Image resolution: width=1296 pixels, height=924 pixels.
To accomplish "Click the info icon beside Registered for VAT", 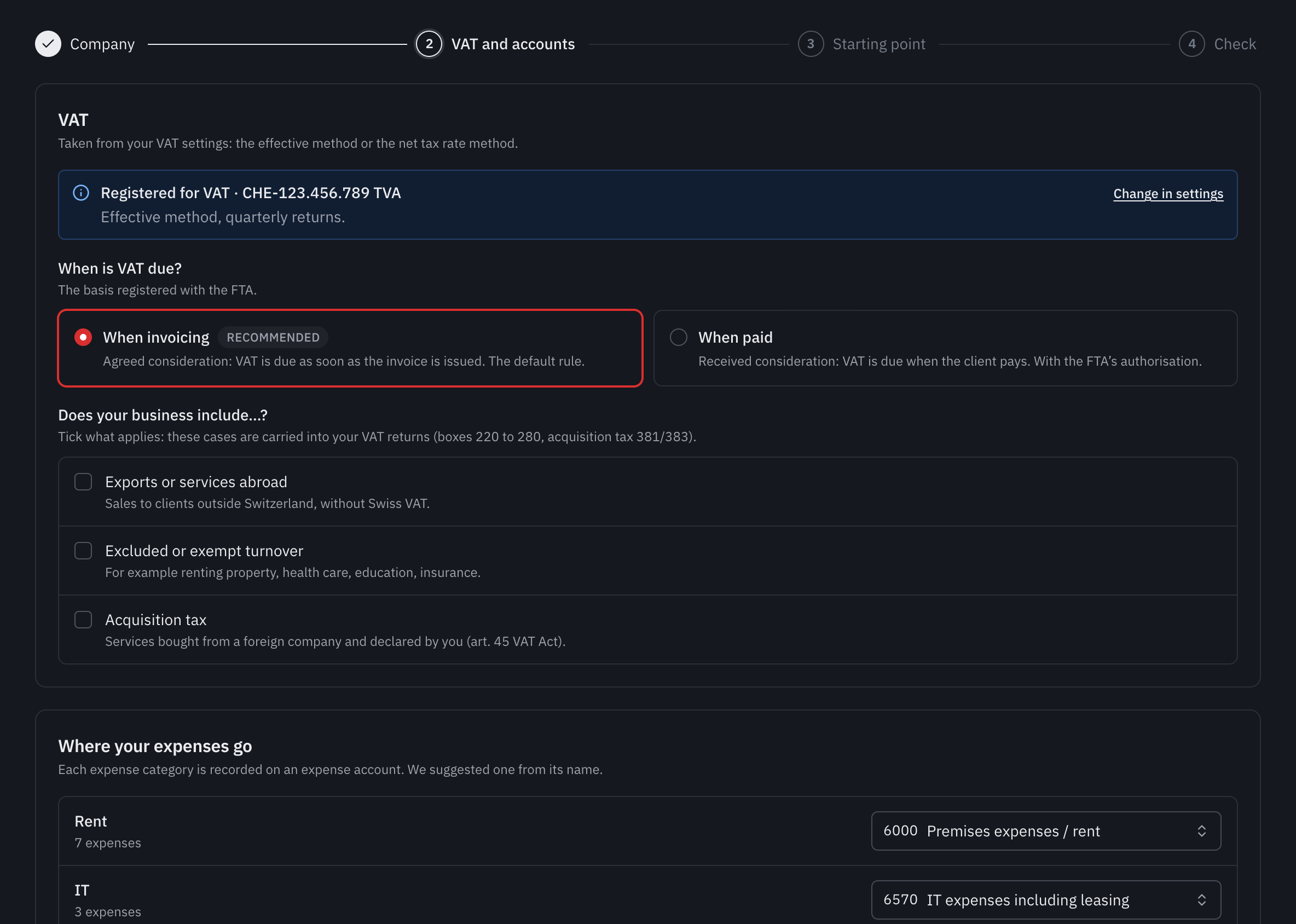I will [x=81, y=193].
